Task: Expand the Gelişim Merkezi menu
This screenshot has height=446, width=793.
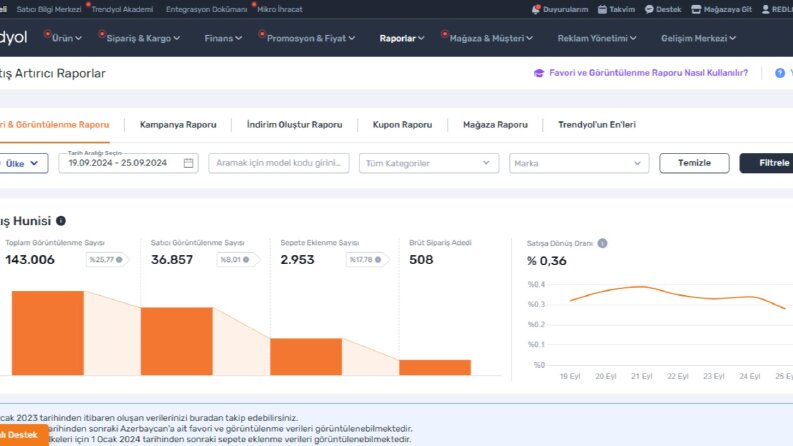Action: click(698, 38)
